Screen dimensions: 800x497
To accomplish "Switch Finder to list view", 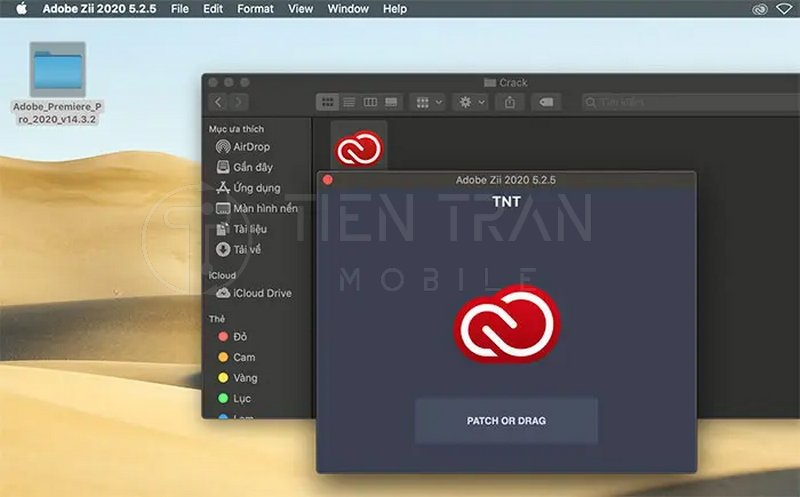I will point(349,102).
